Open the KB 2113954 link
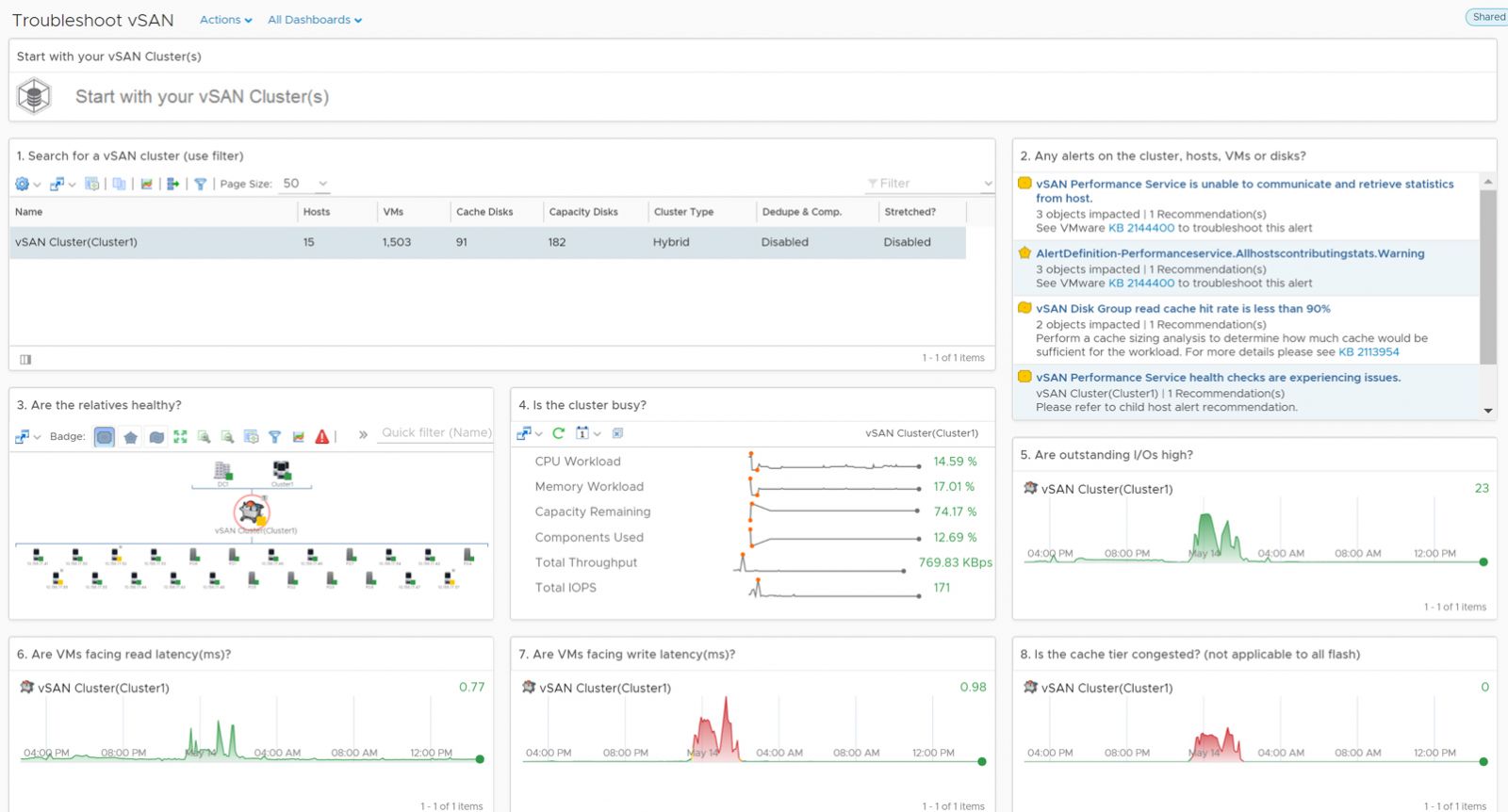 1369,352
